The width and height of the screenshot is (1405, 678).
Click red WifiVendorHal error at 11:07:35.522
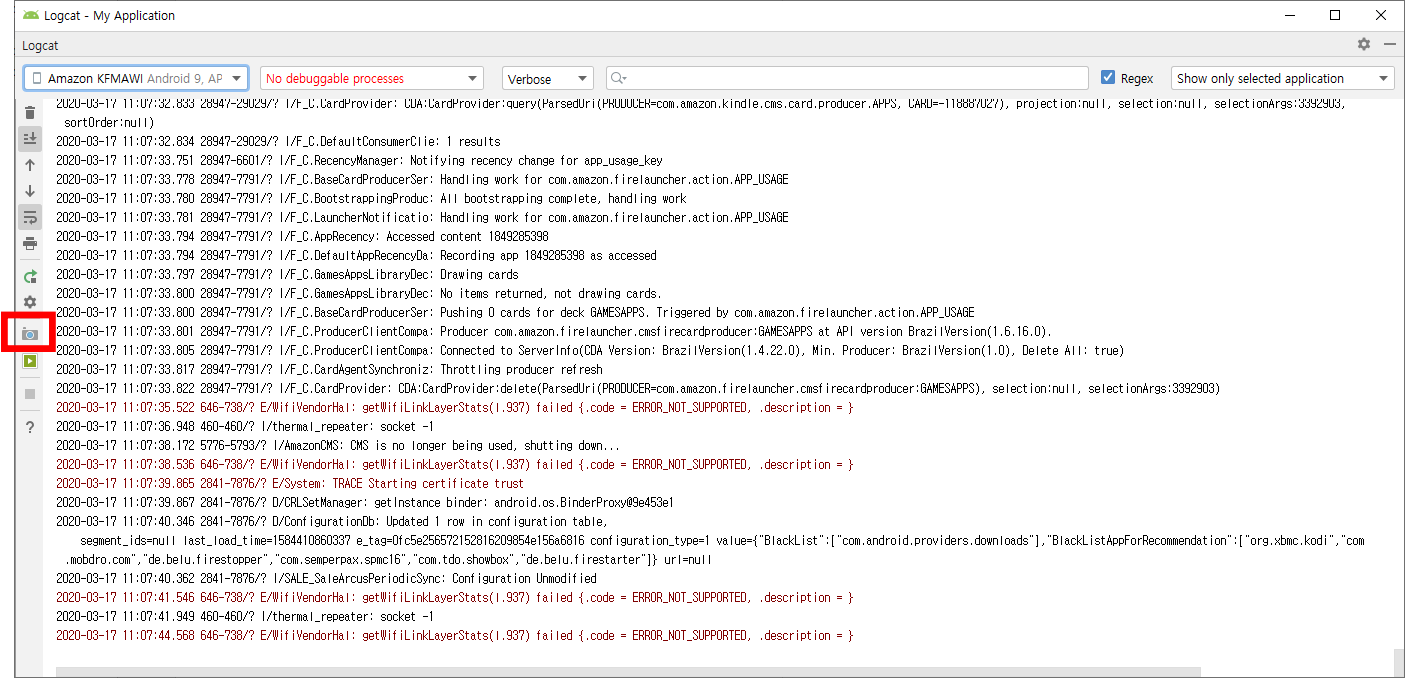pyautogui.click(x=454, y=407)
